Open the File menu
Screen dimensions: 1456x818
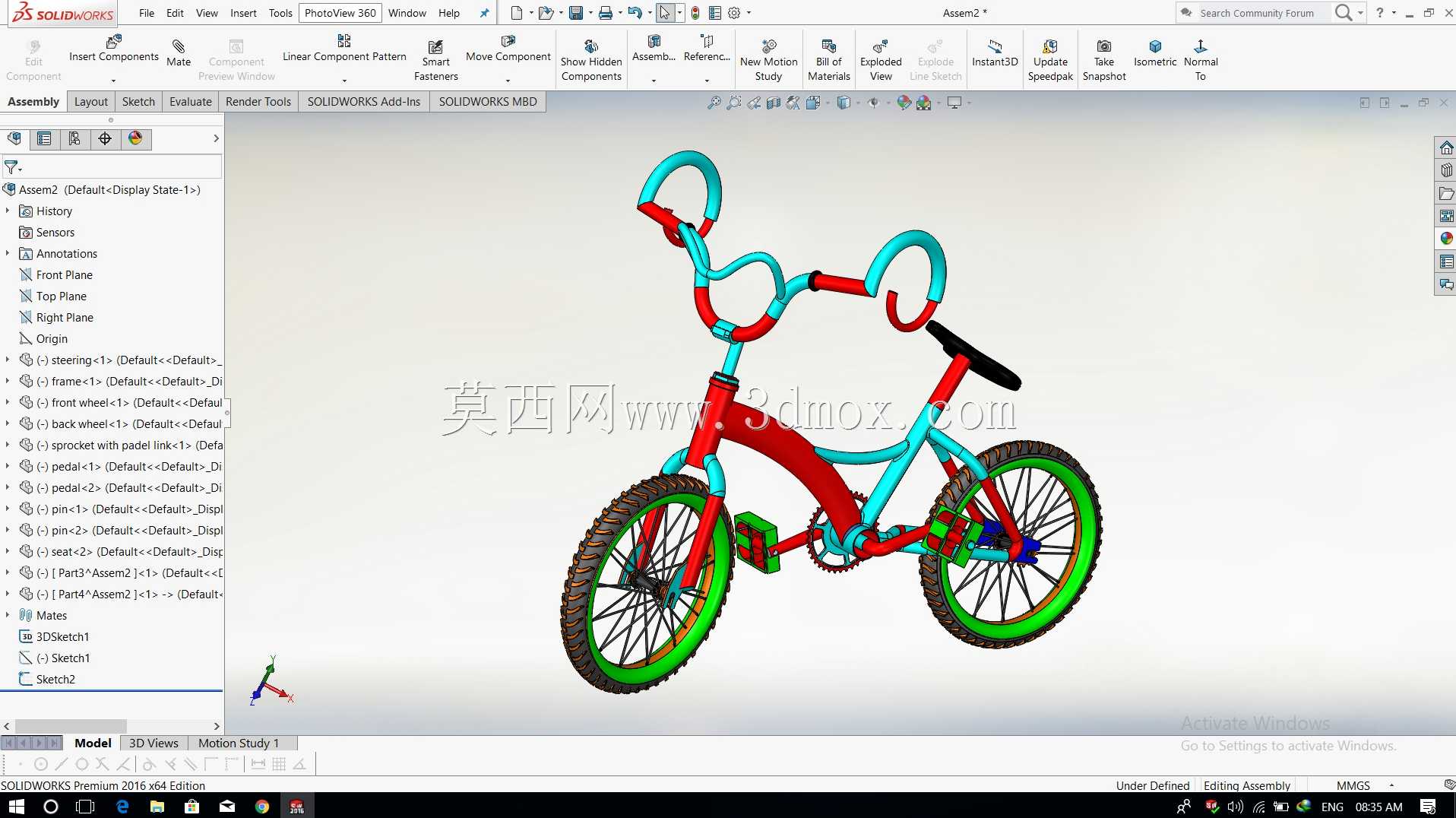tap(147, 13)
